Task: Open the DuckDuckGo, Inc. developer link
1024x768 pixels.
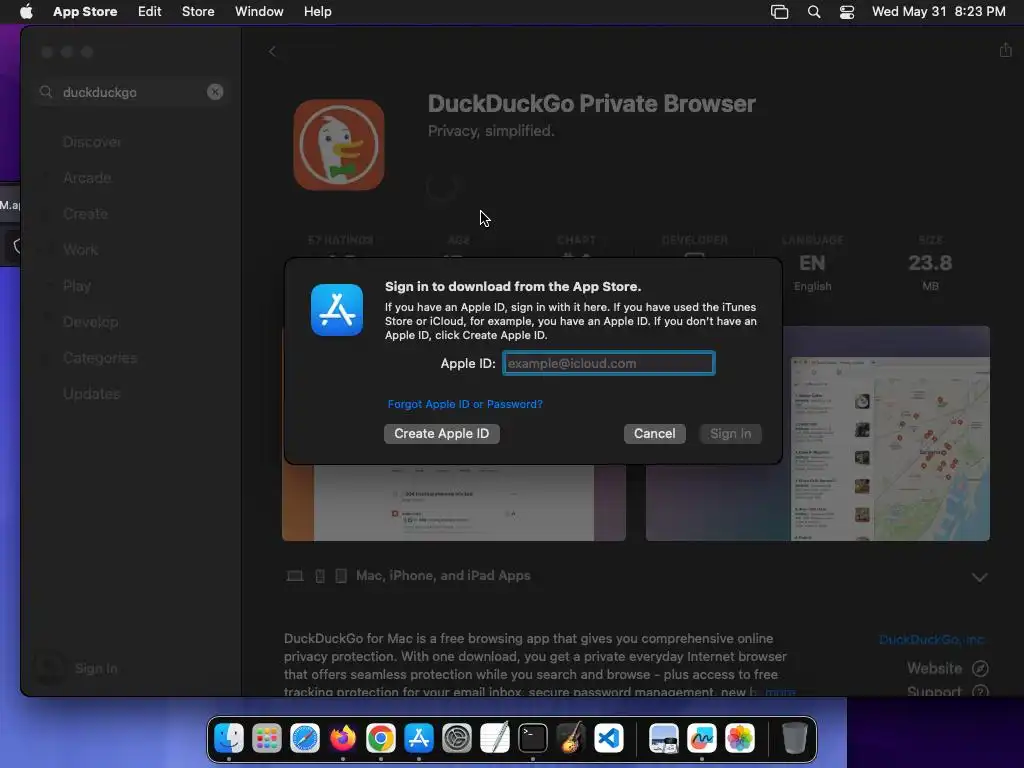Action: click(931, 639)
